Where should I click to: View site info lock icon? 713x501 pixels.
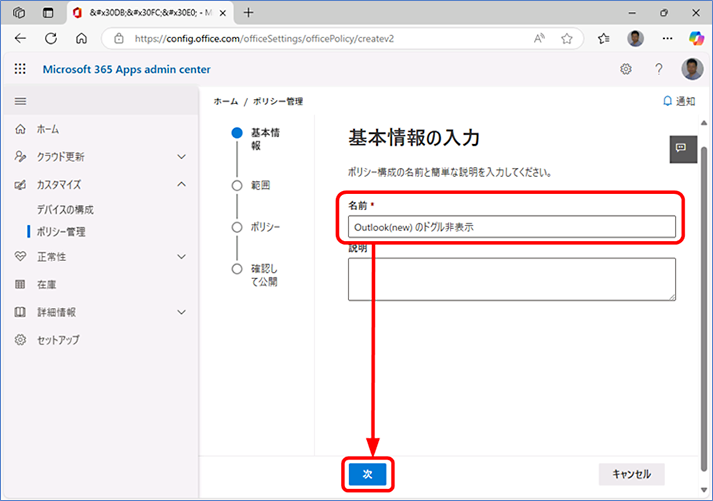[119, 39]
